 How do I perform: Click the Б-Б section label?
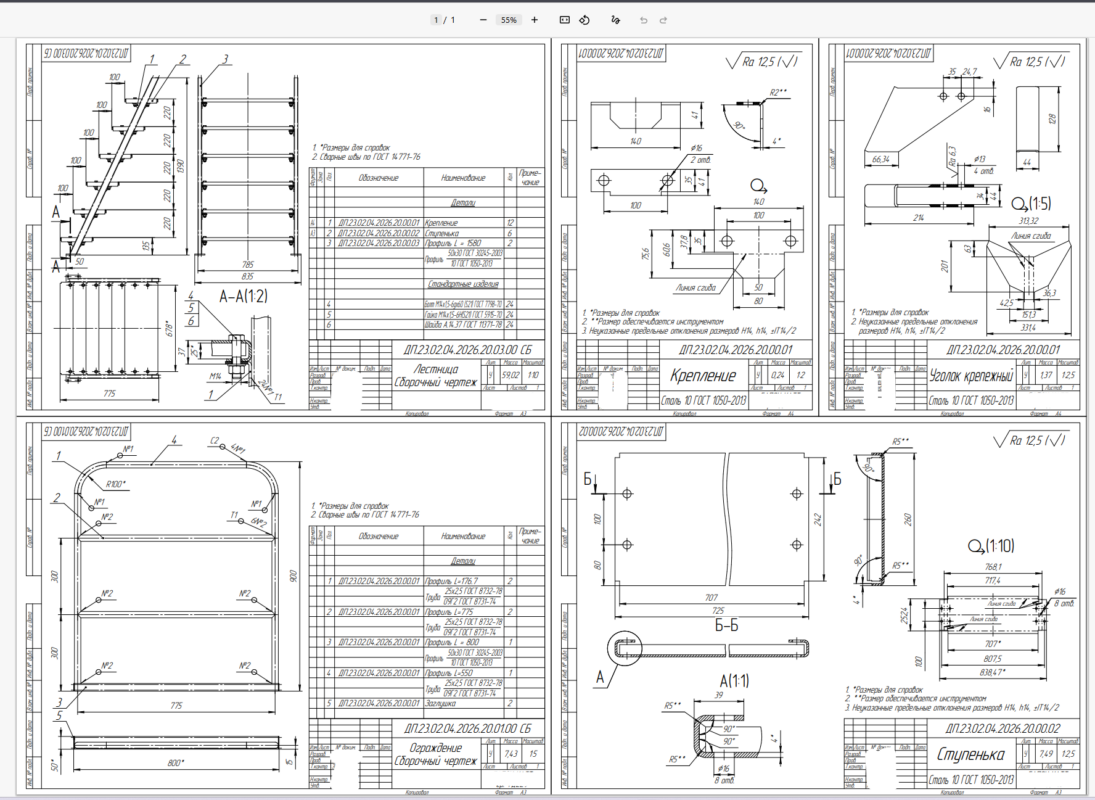(726, 625)
